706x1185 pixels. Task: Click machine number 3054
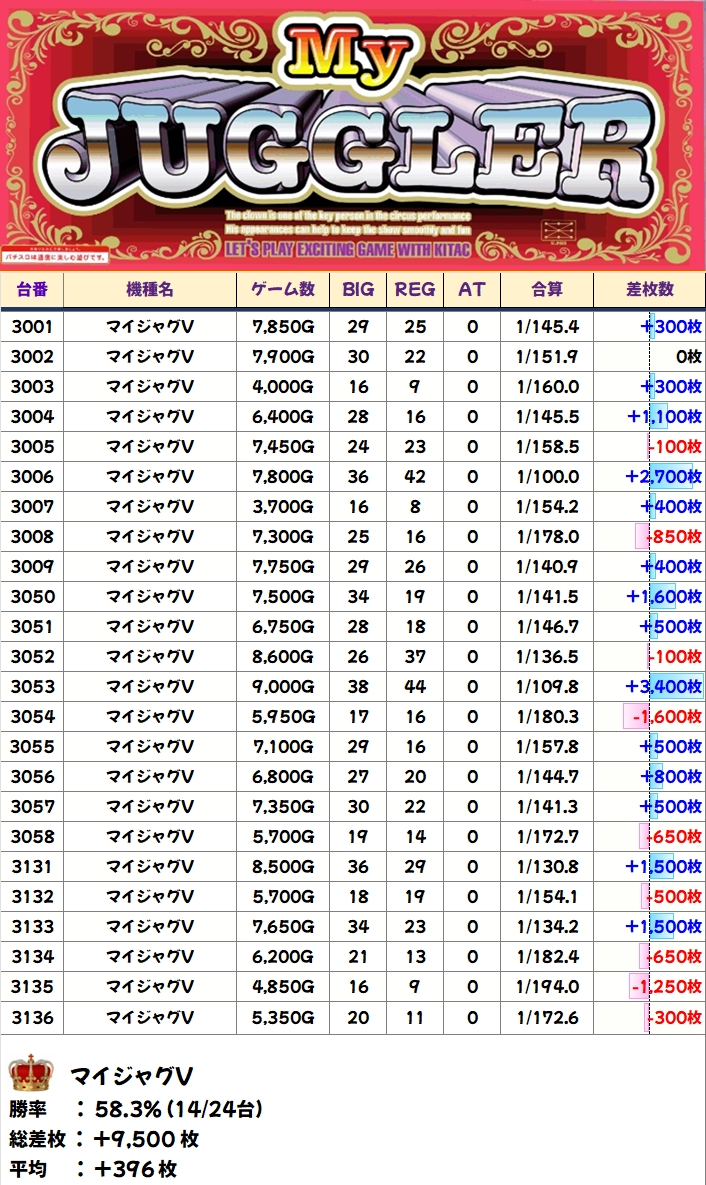[32, 716]
